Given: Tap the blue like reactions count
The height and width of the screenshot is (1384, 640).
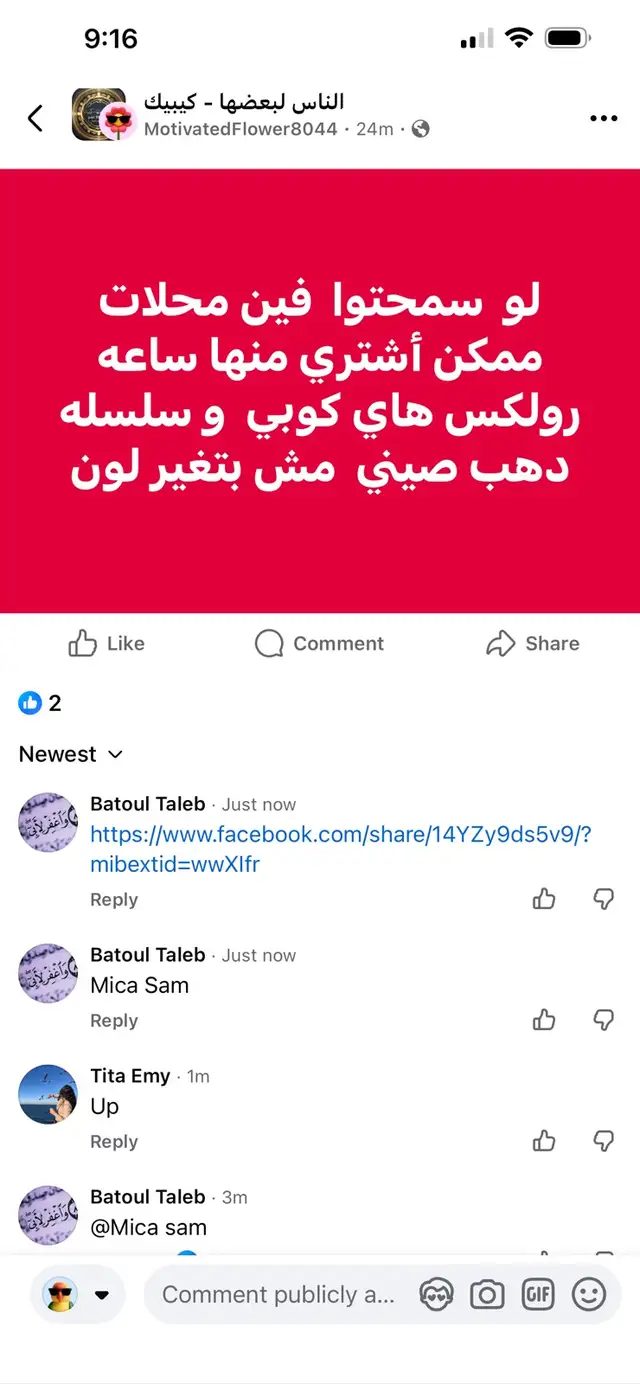Looking at the screenshot, I should click(x=40, y=703).
